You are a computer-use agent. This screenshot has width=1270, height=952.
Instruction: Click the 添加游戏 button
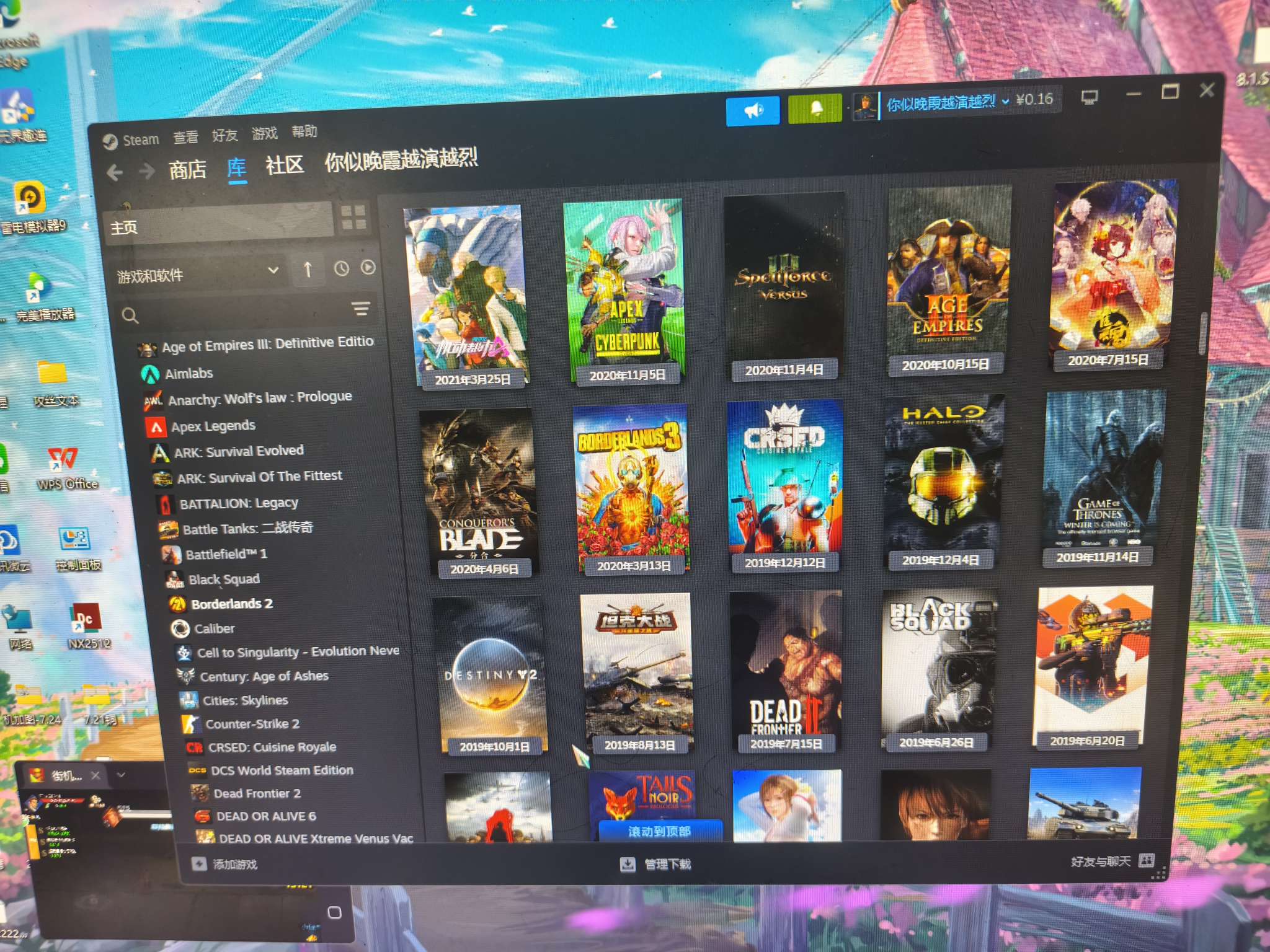(x=226, y=864)
